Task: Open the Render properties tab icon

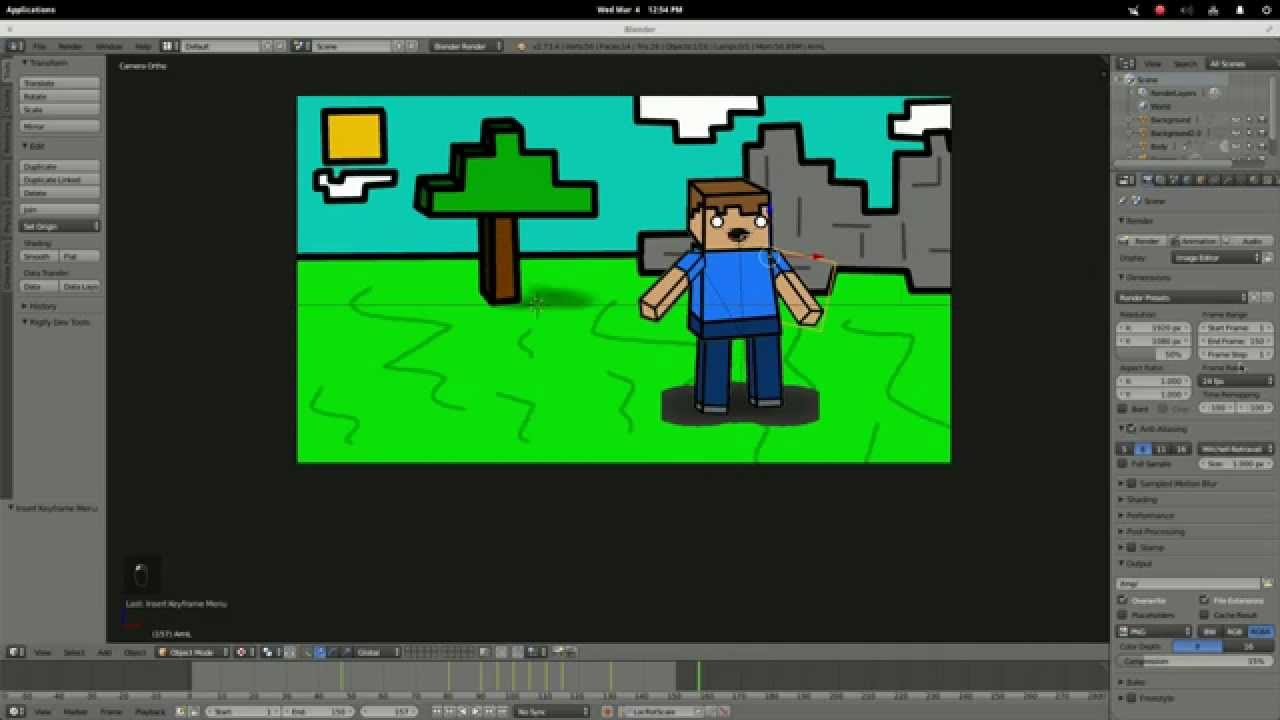Action: point(1148,180)
